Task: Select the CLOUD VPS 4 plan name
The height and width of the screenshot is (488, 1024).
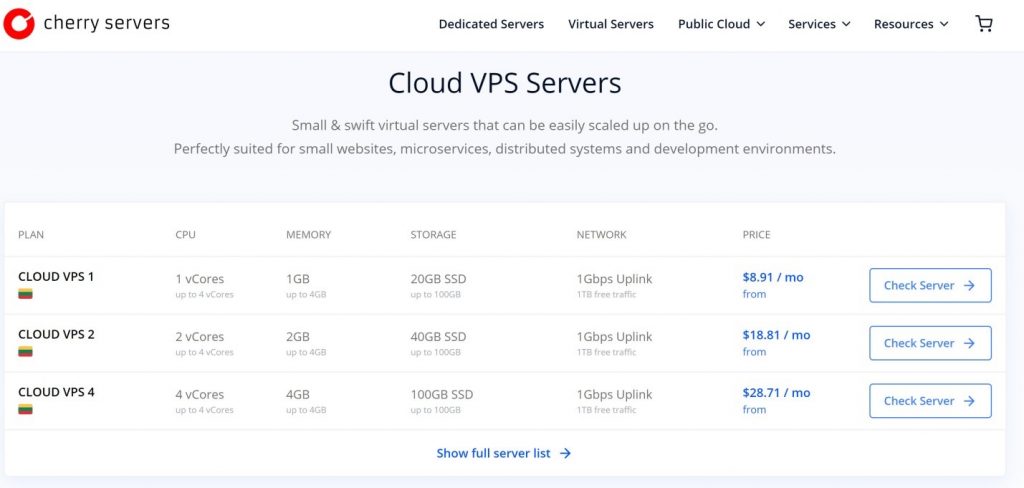Action: pos(56,392)
